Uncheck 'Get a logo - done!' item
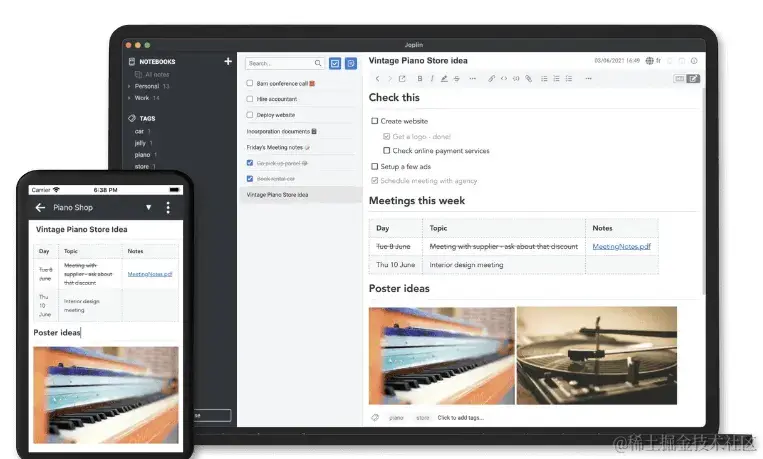The height and width of the screenshot is (459, 763). [386, 136]
